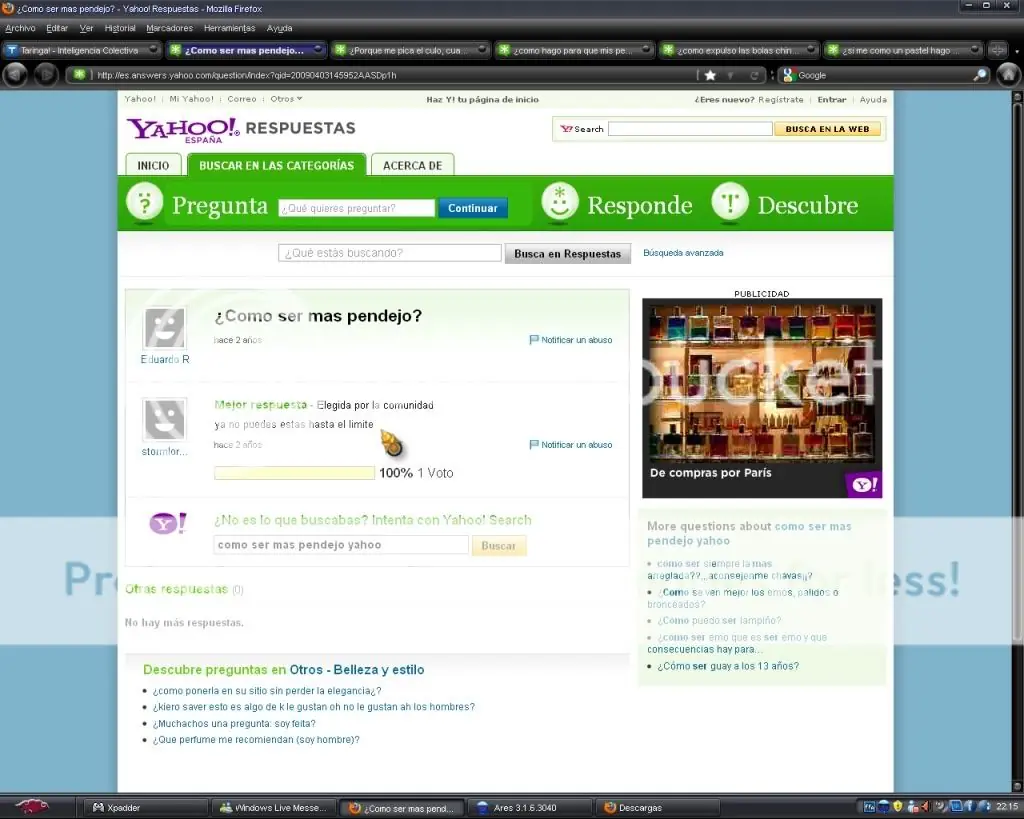Click the Yahoo! España logo

point(184,130)
